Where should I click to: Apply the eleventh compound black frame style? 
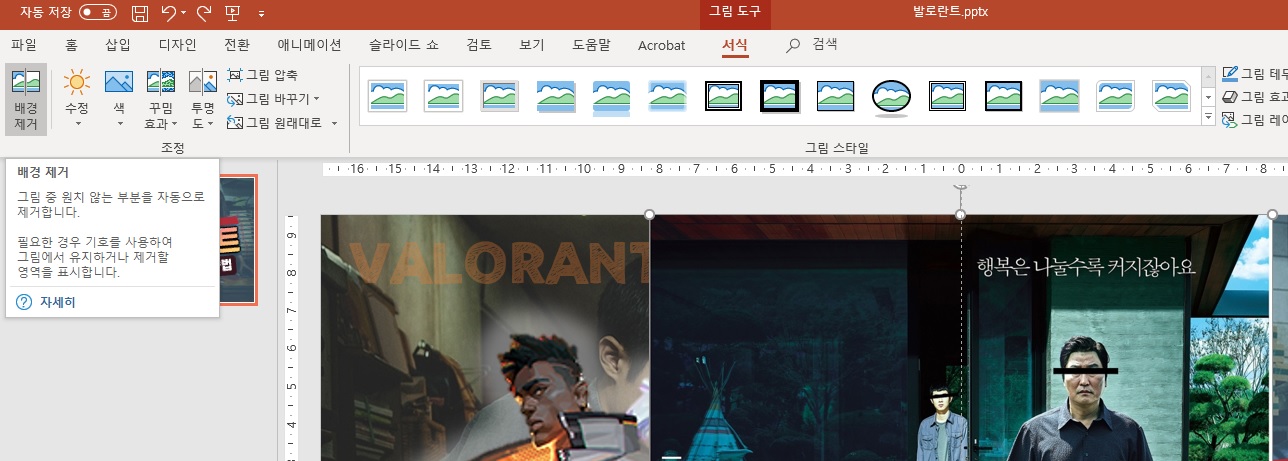[947, 96]
